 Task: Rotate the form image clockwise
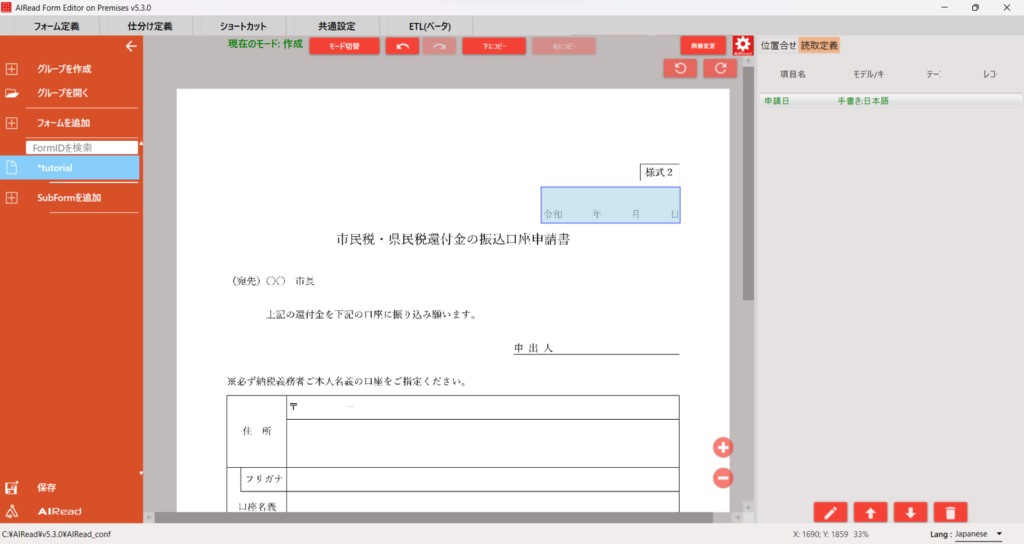[719, 68]
